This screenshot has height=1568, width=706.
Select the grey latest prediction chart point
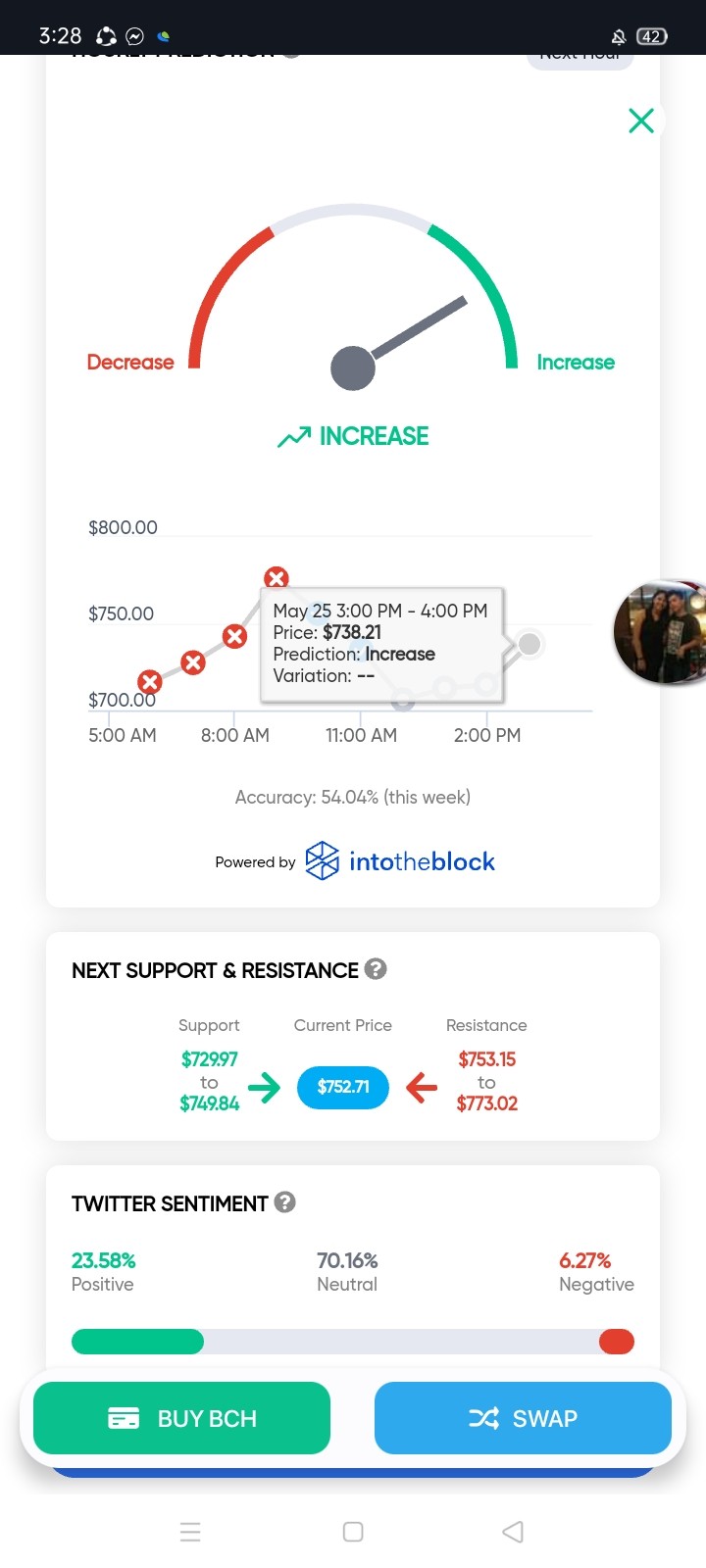pyautogui.click(x=529, y=644)
